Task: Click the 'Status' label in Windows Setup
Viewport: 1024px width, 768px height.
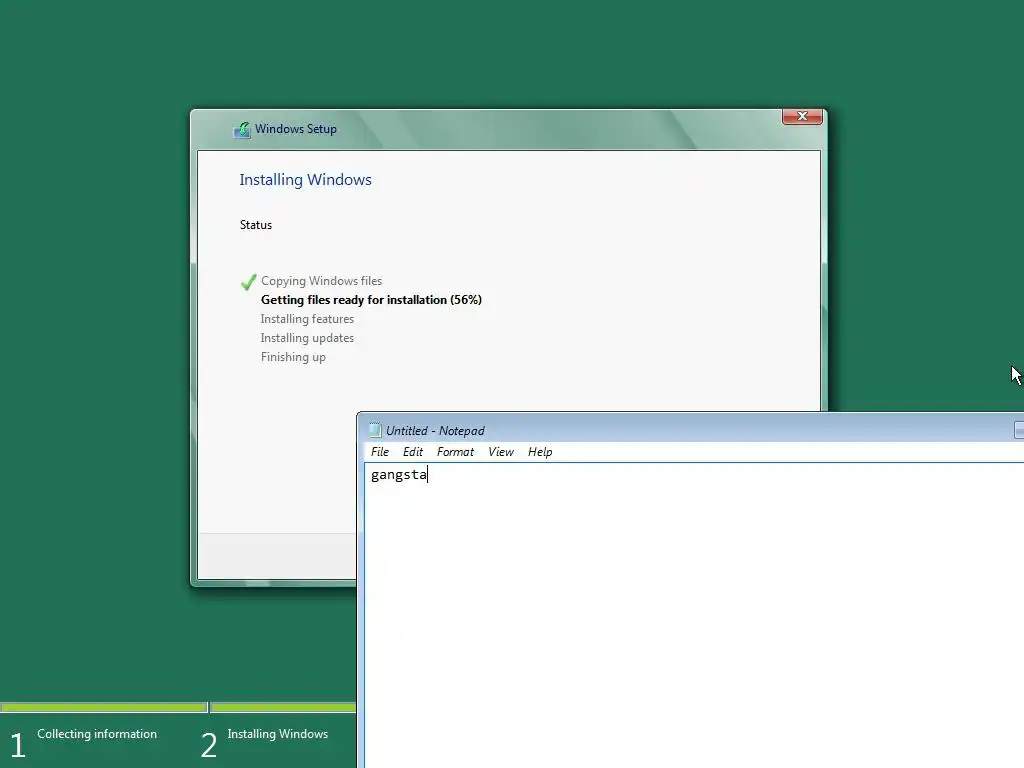Action: tap(255, 225)
